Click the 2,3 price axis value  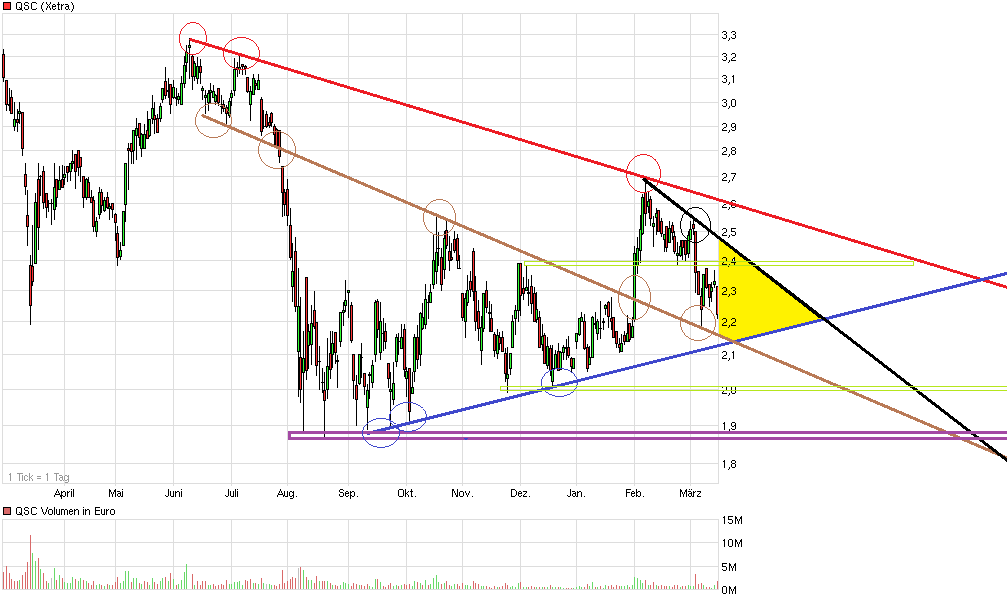729,291
